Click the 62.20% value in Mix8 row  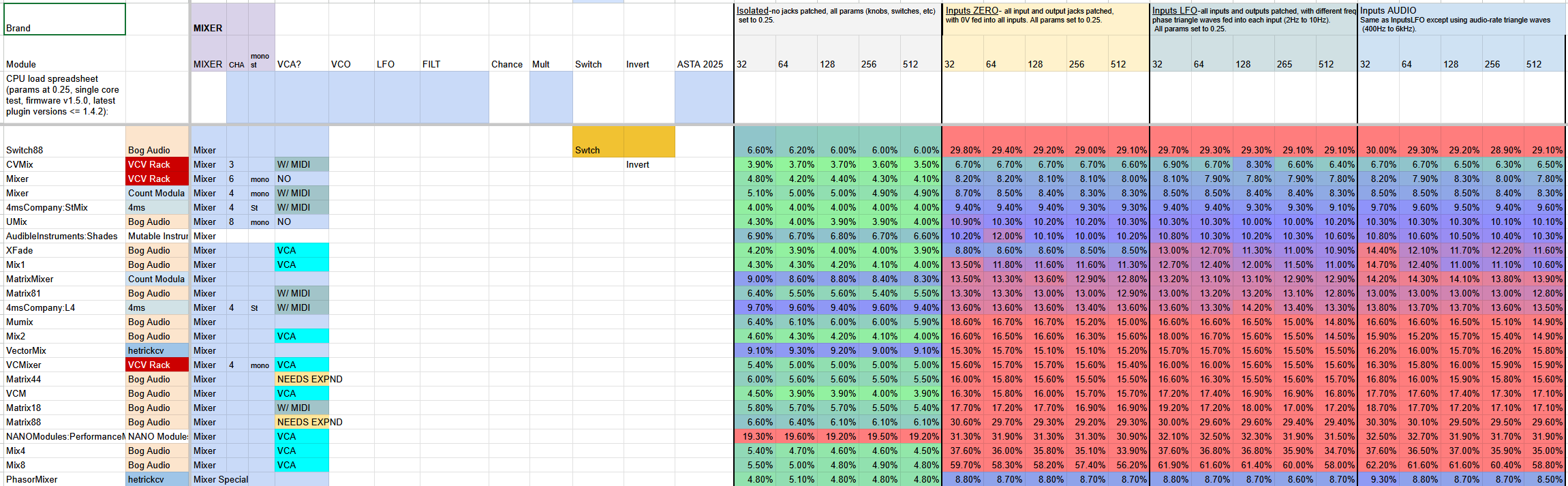(x=1378, y=465)
